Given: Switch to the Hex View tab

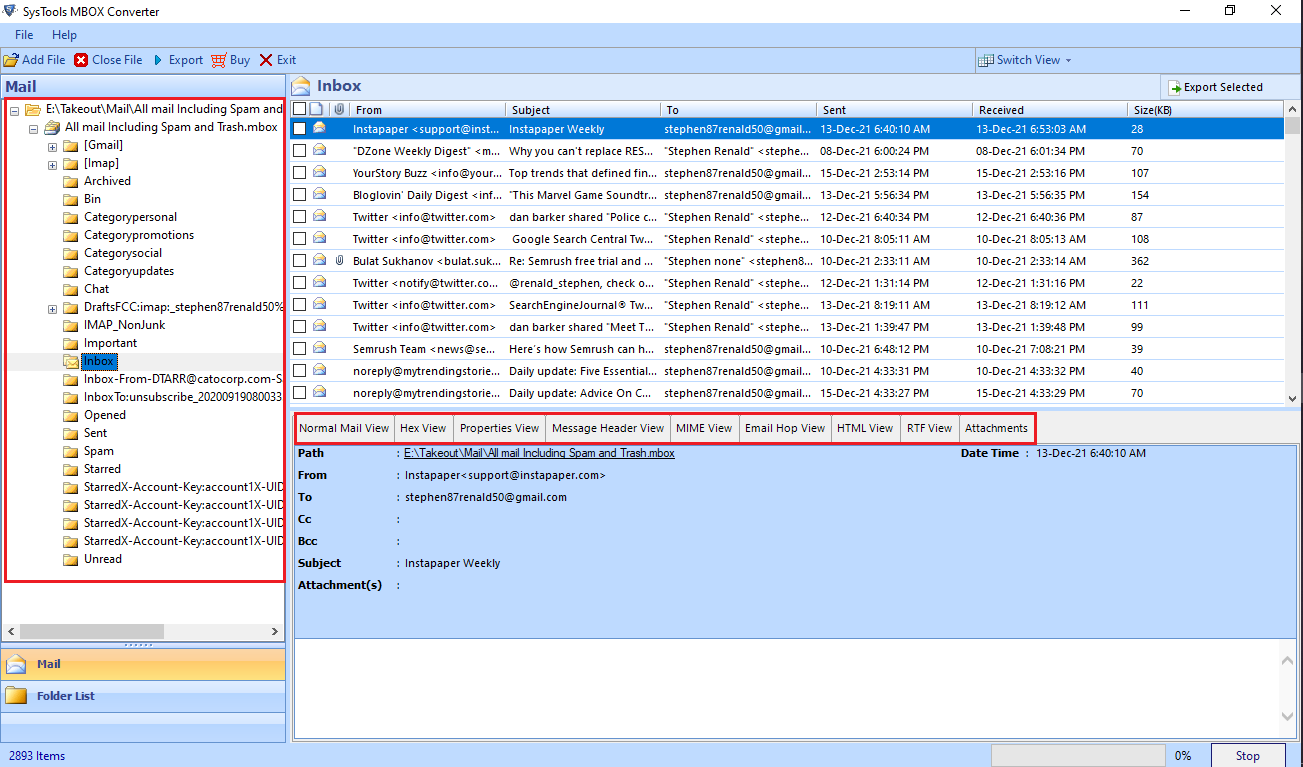Looking at the screenshot, I should [x=423, y=428].
